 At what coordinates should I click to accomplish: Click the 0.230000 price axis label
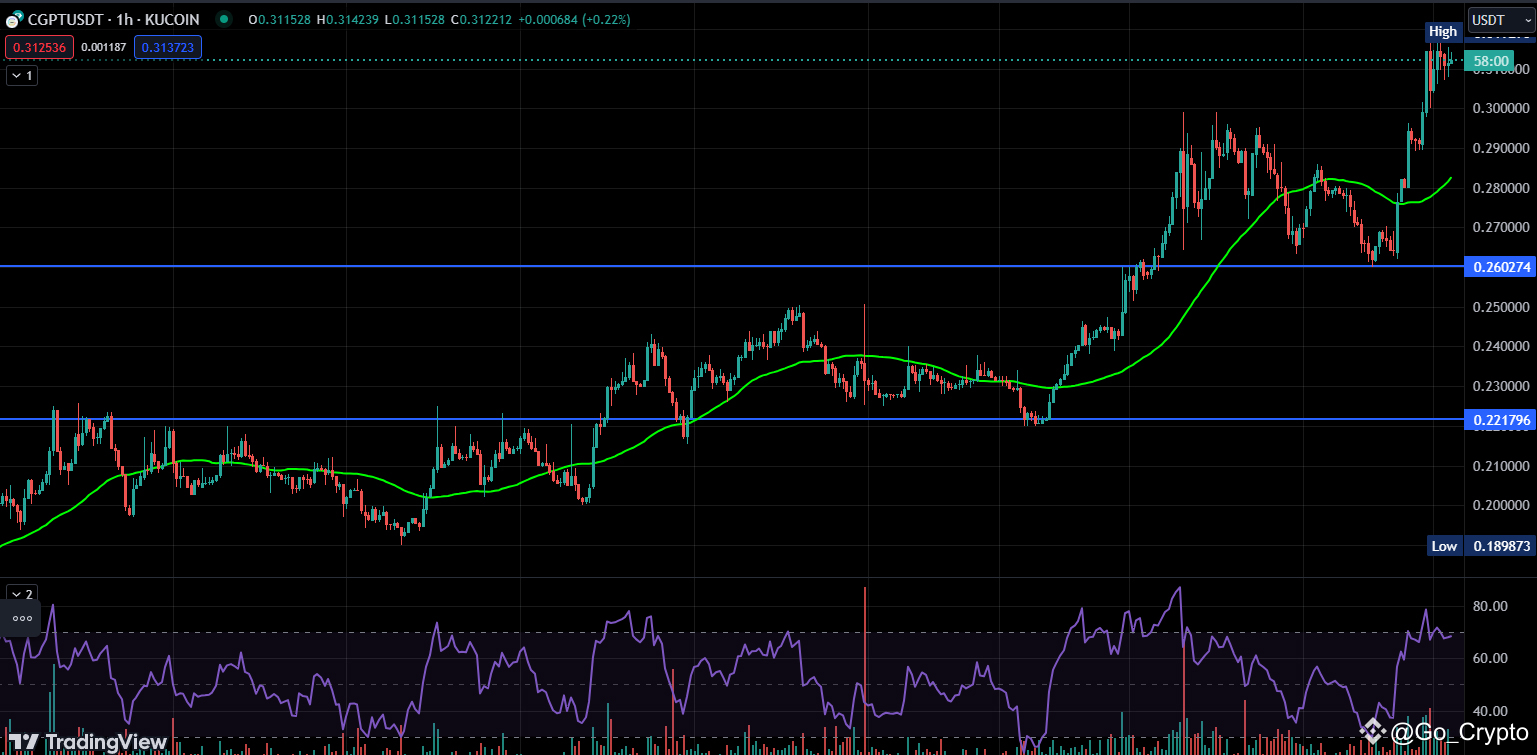[1500, 386]
